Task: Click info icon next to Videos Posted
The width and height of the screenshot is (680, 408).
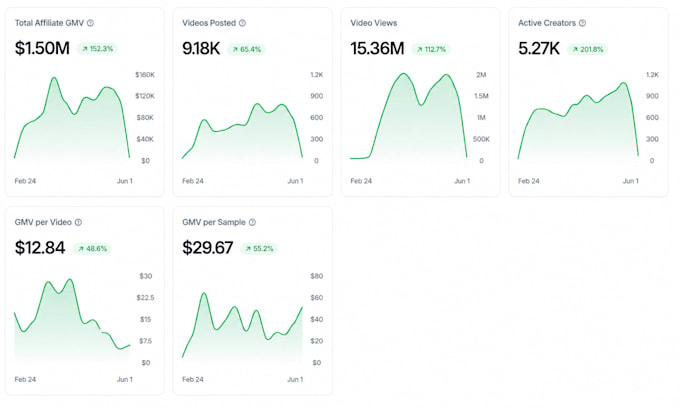Action: [x=242, y=23]
